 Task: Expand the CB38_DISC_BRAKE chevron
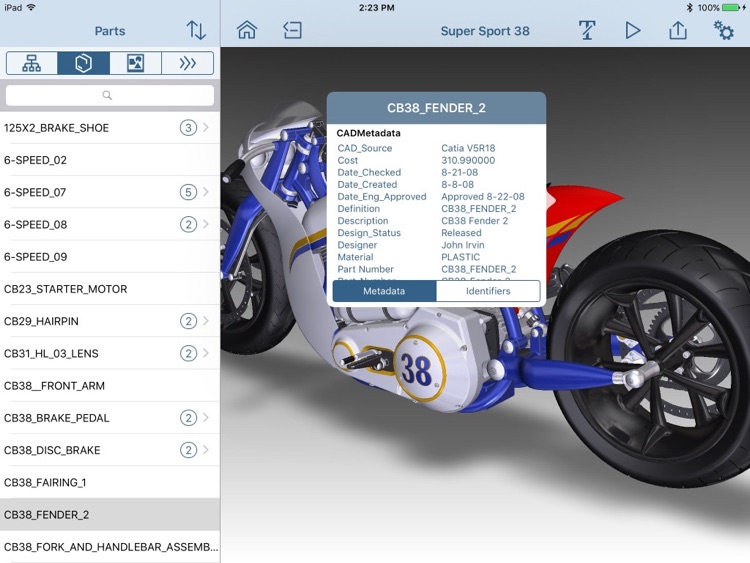pyautogui.click(x=206, y=450)
